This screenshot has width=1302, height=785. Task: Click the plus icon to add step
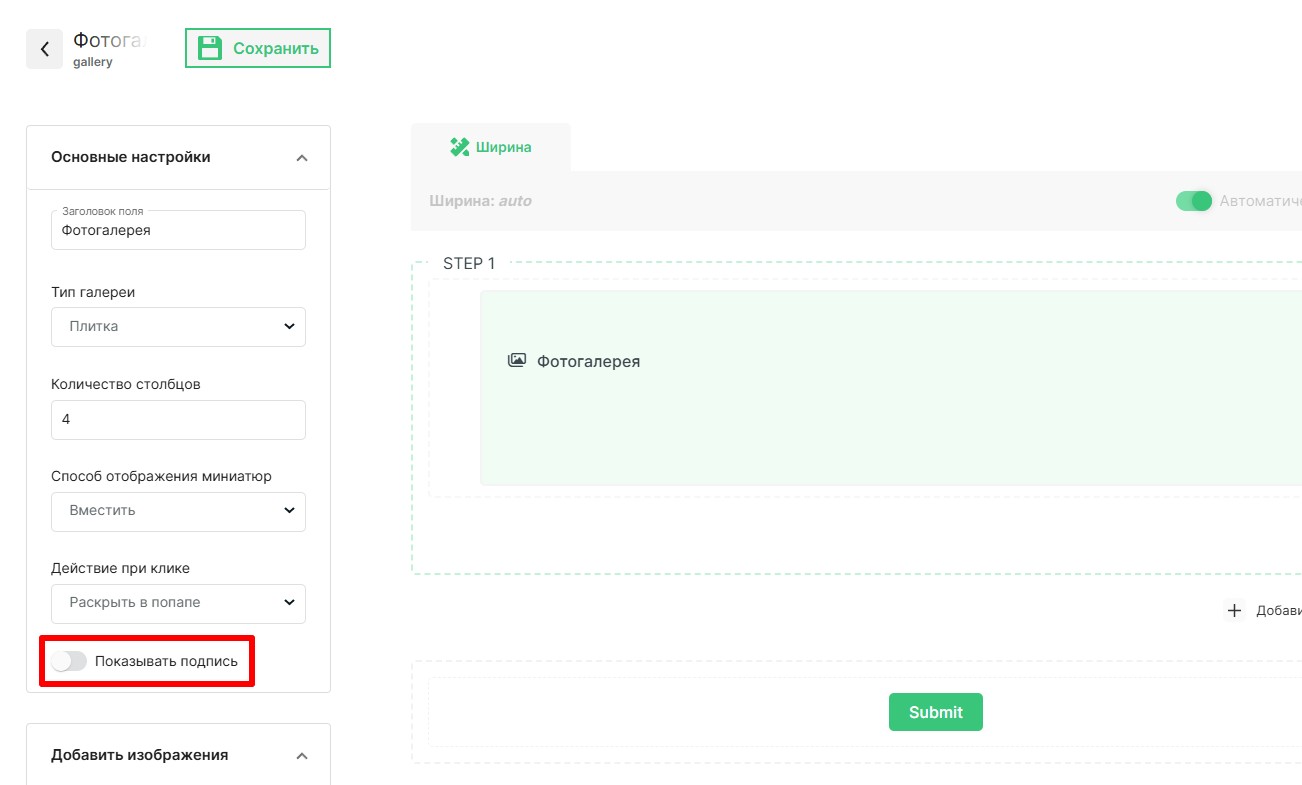tap(1234, 610)
